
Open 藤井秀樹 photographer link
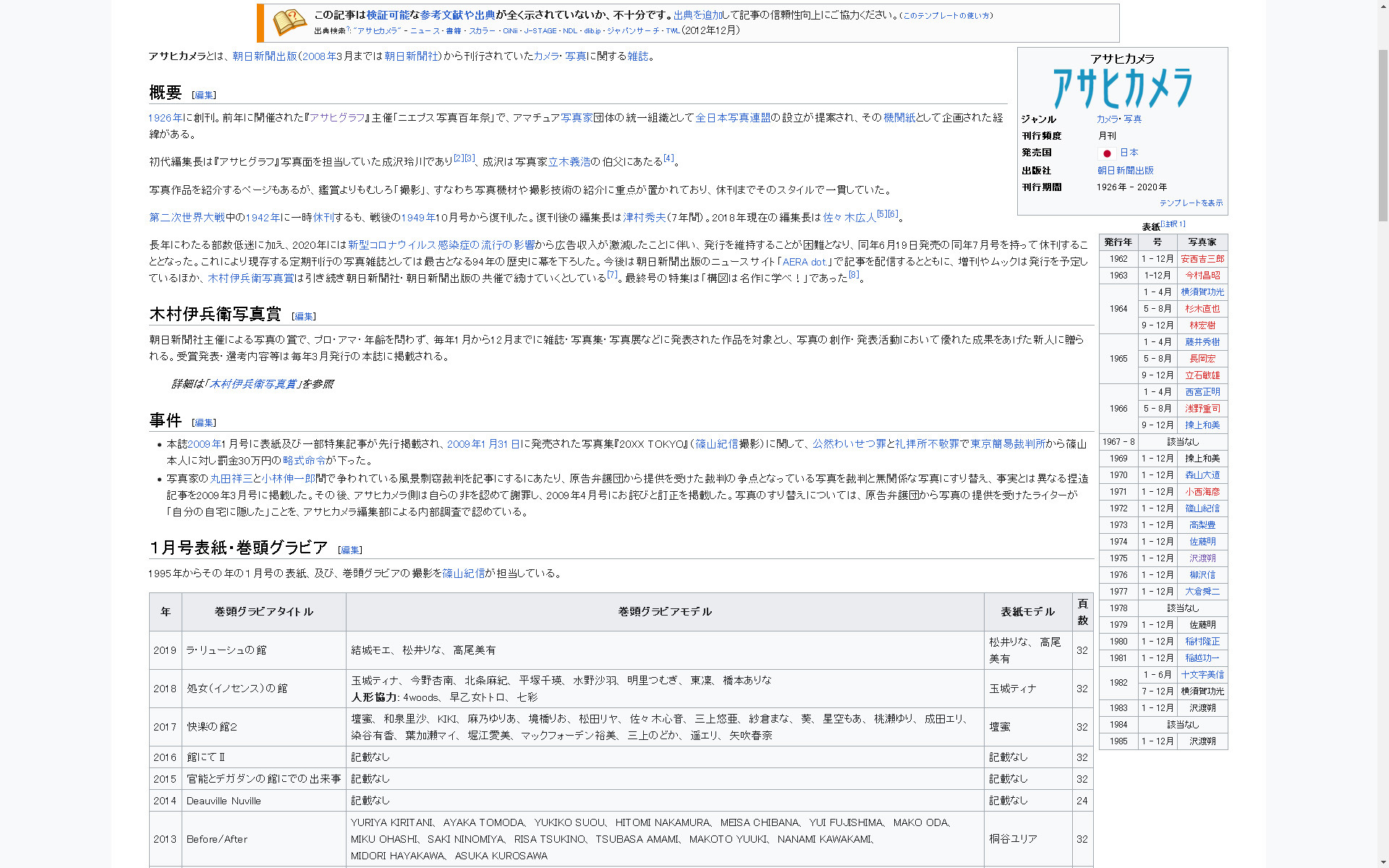(1202, 342)
